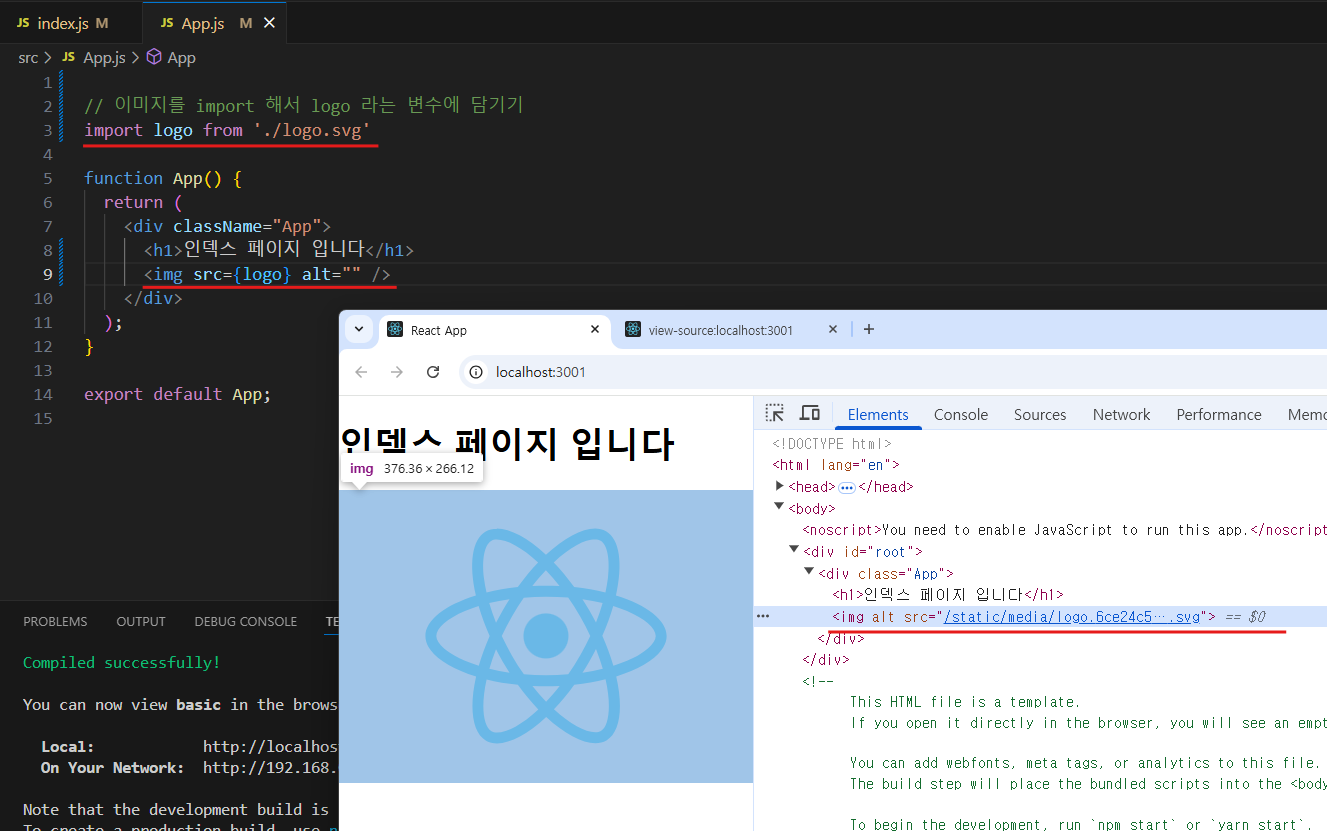
Task: Click the browser forward arrow
Action: click(396, 371)
